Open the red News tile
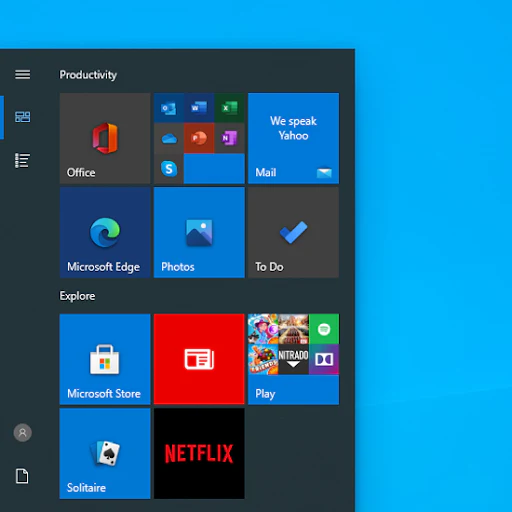Viewport: 512px width, 512px height. point(199,359)
